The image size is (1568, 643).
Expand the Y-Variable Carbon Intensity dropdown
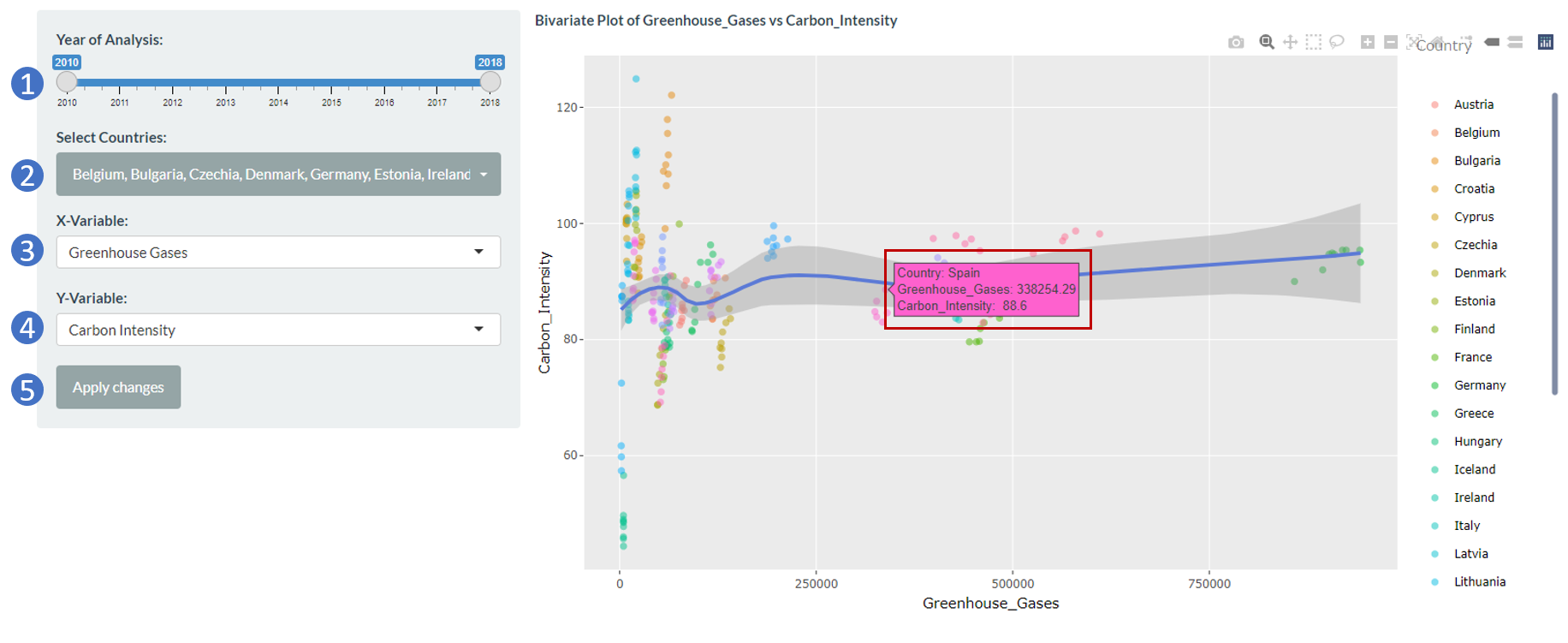pos(278,330)
